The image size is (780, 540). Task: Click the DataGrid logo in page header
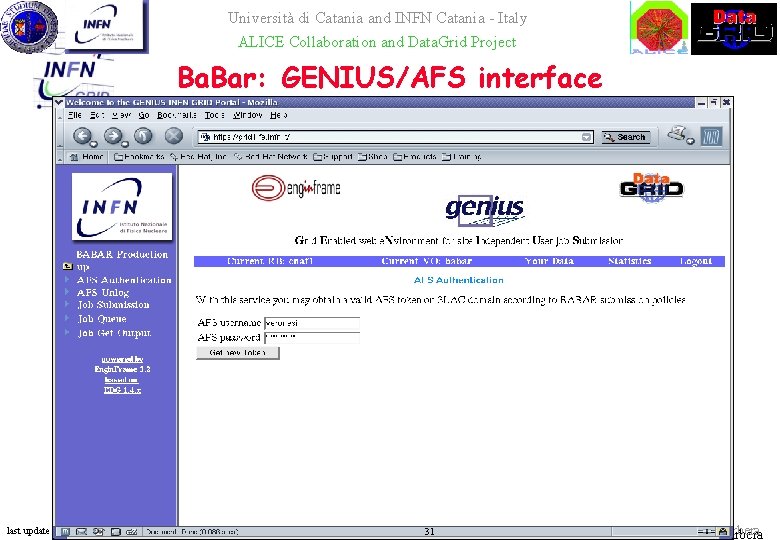tap(651, 187)
